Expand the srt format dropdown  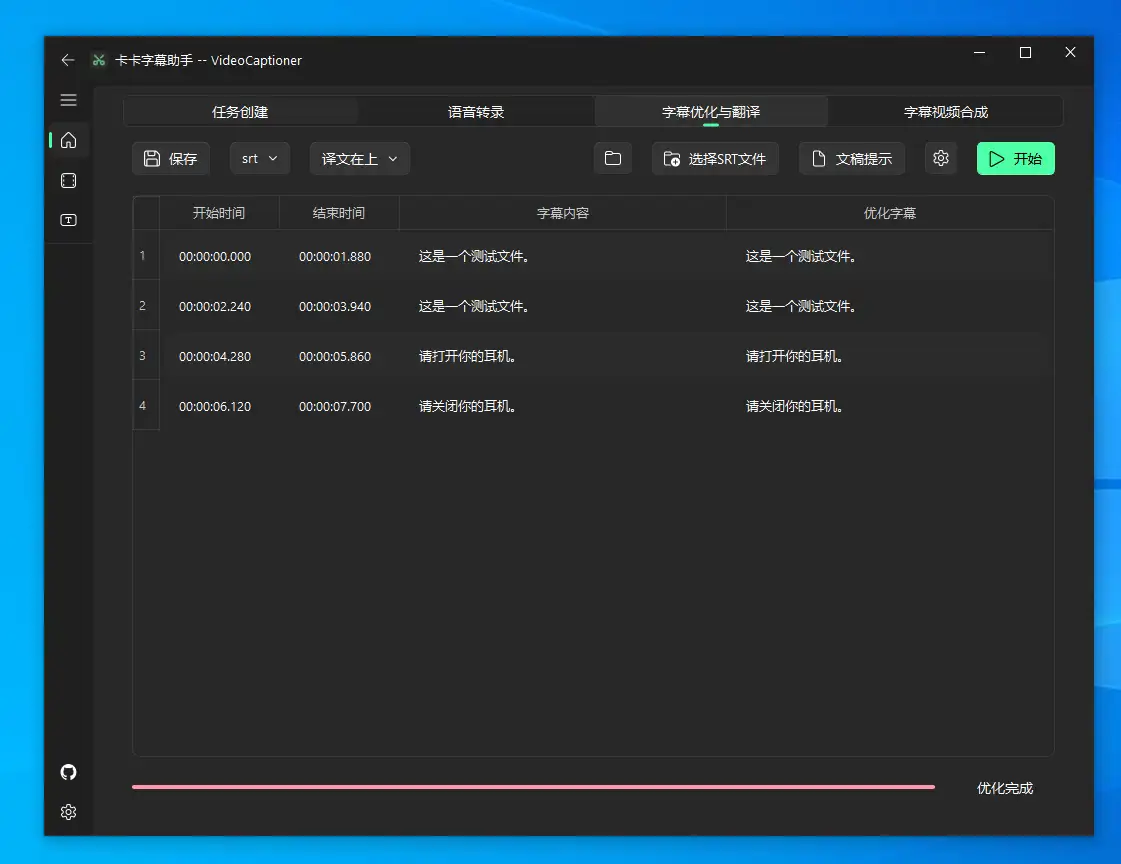click(x=260, y=159)
